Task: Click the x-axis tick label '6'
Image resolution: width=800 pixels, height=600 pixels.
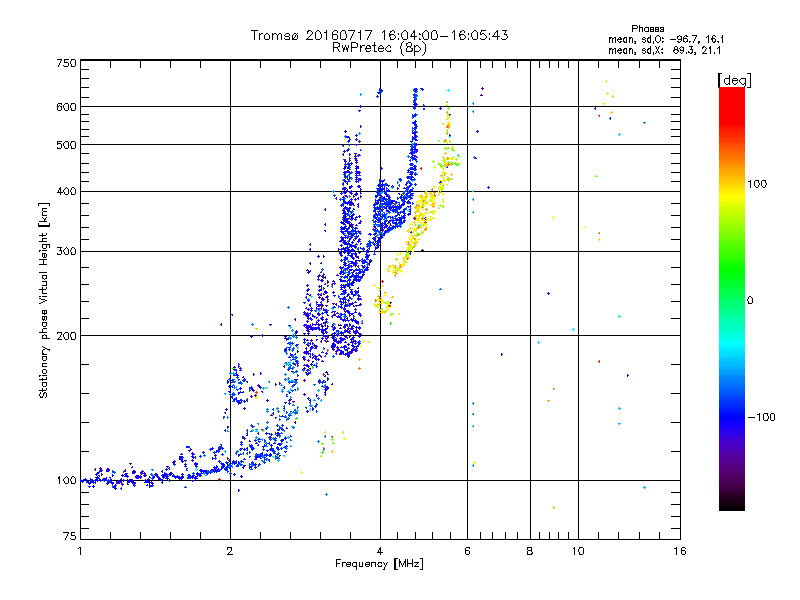Action: pos(467,551)
